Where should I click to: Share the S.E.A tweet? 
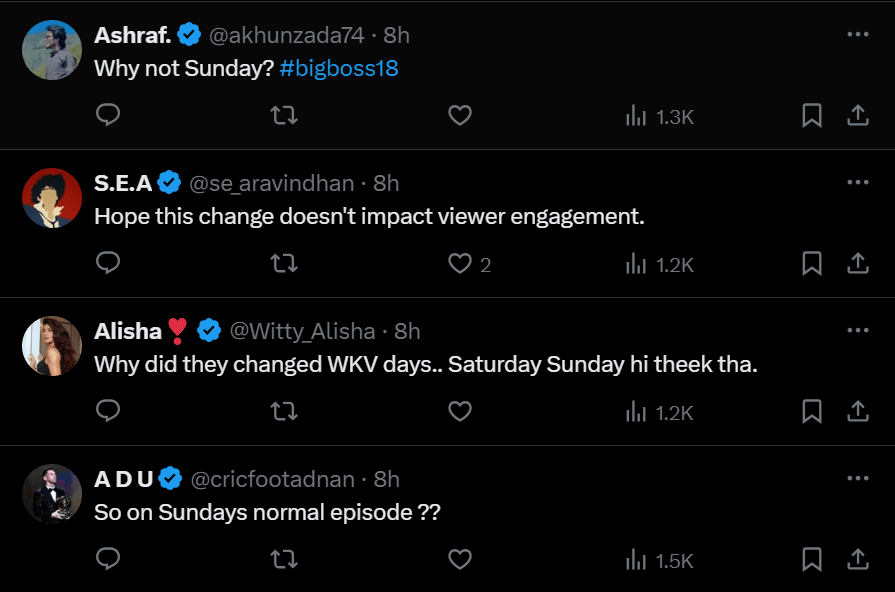(x=857, y=263)
